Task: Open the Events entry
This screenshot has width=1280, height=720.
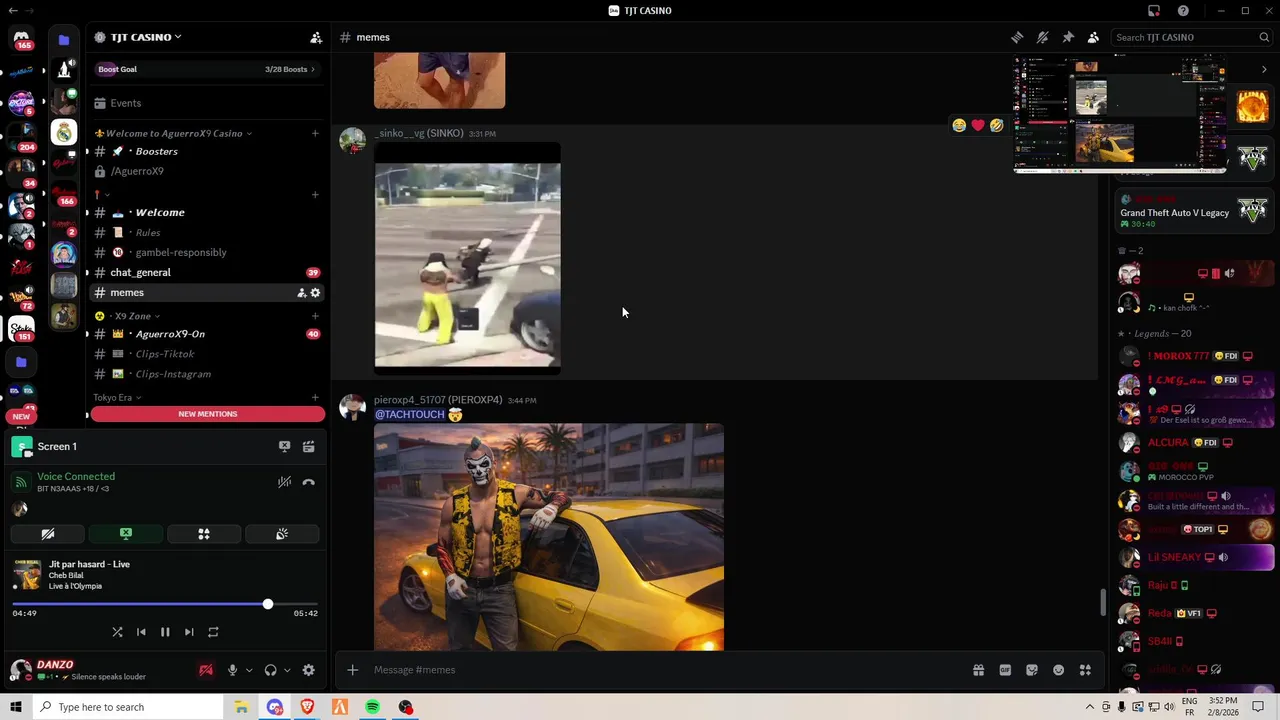Action: 207,103
